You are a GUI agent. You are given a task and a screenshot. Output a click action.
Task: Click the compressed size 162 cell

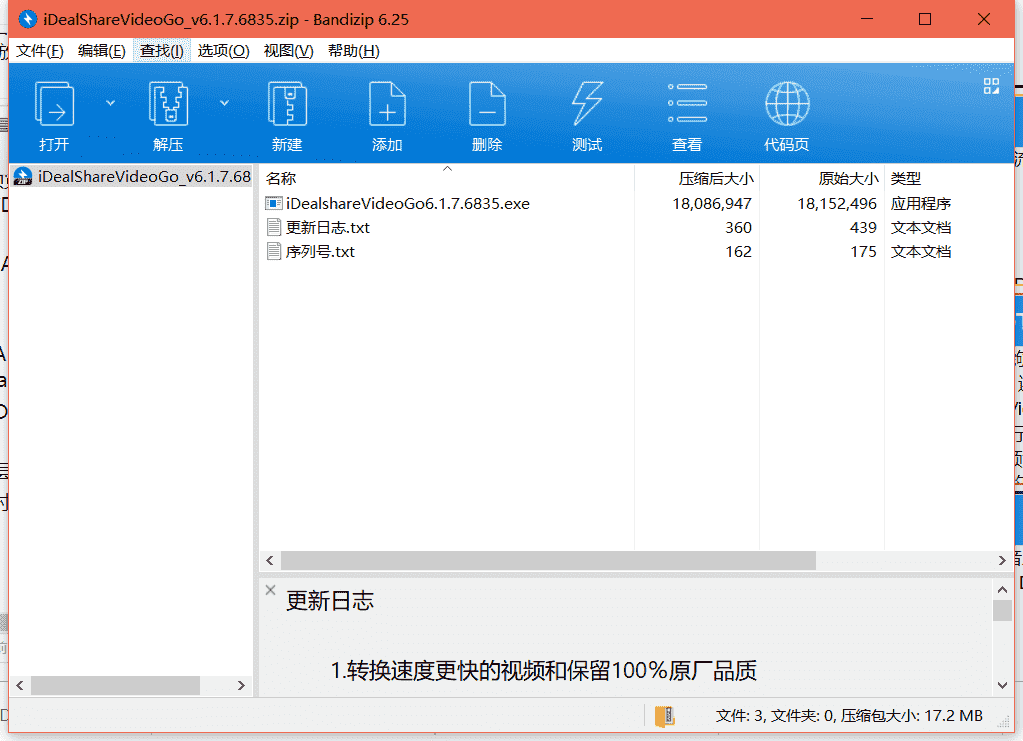[x=738, y=252]
